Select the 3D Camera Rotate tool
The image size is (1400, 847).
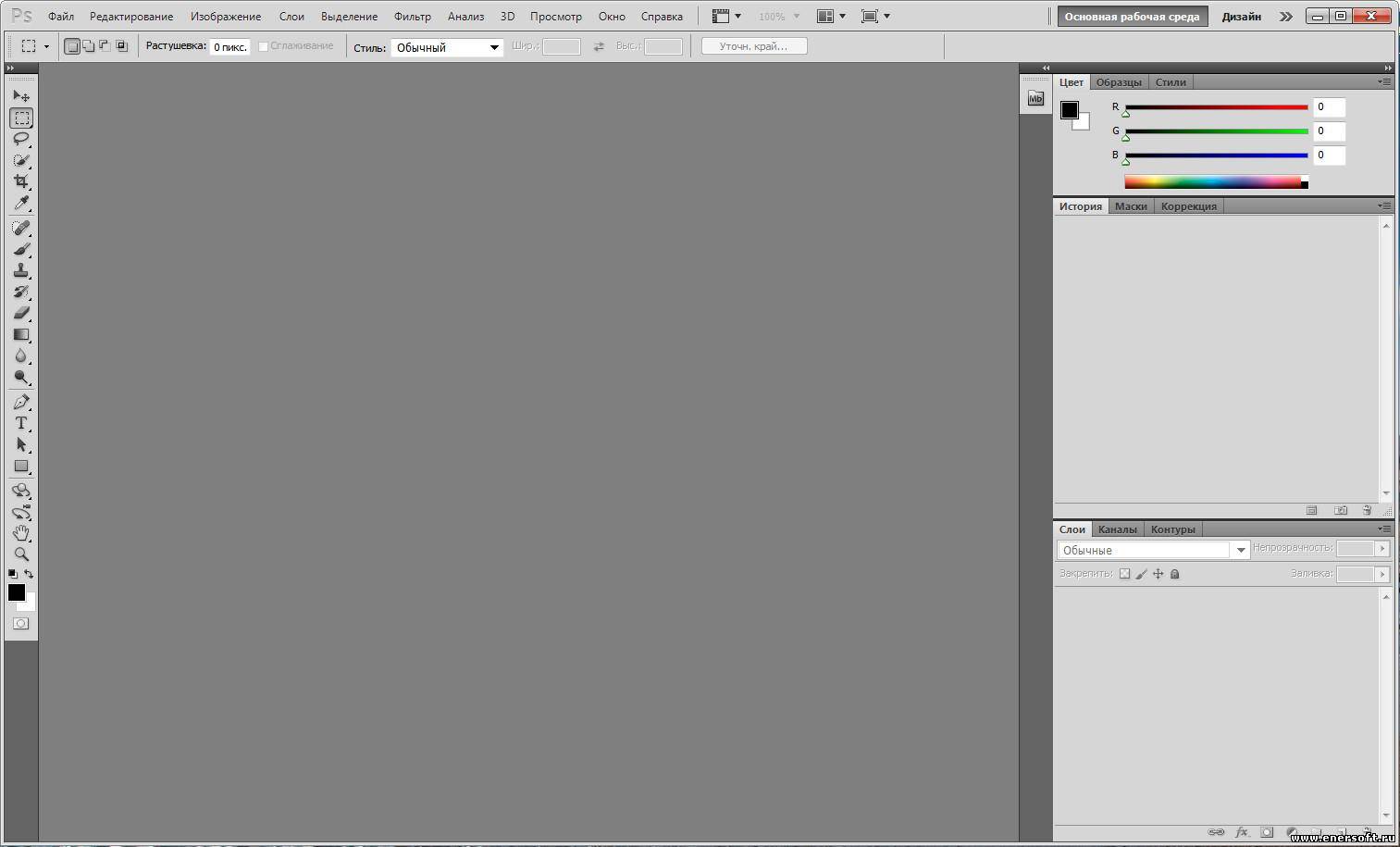pos(21,512)
